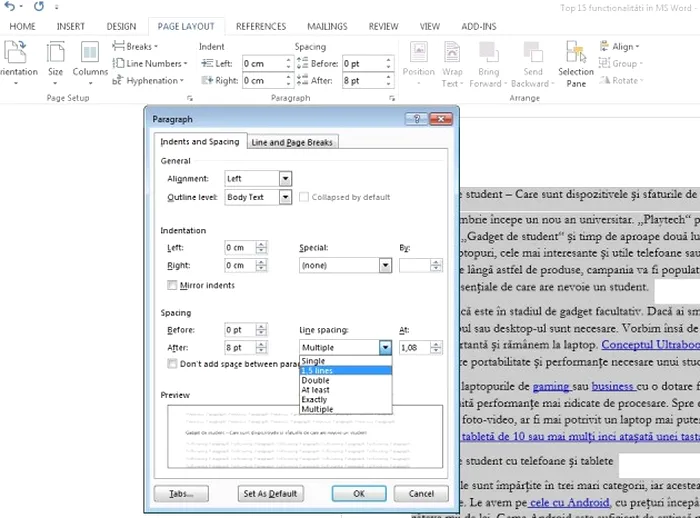700x518 pixels.
Task: Click the Undo icon in quick access toolbar
Action: pos(9,6)
